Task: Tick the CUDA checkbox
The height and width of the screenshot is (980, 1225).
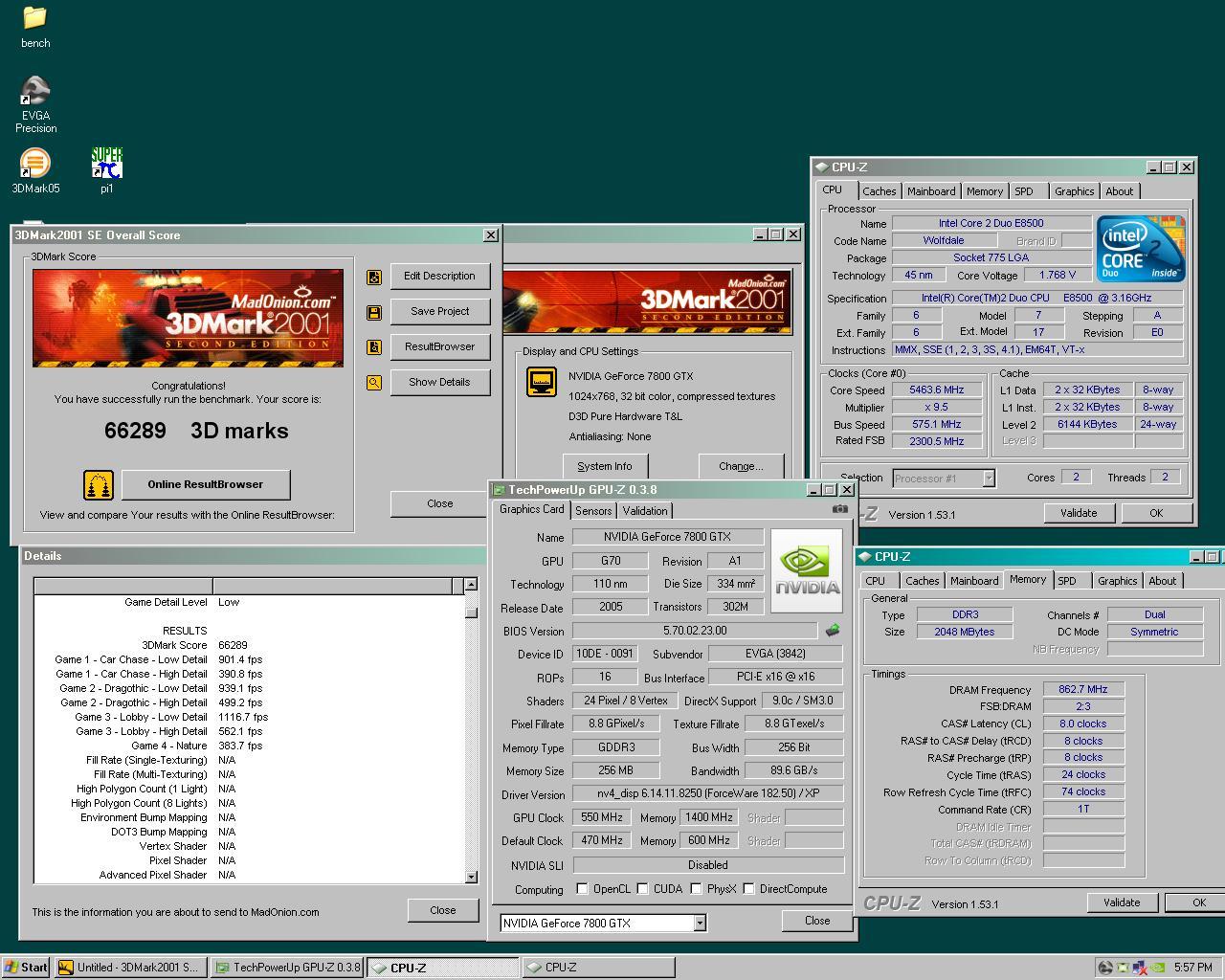Action: pos(642,889)
